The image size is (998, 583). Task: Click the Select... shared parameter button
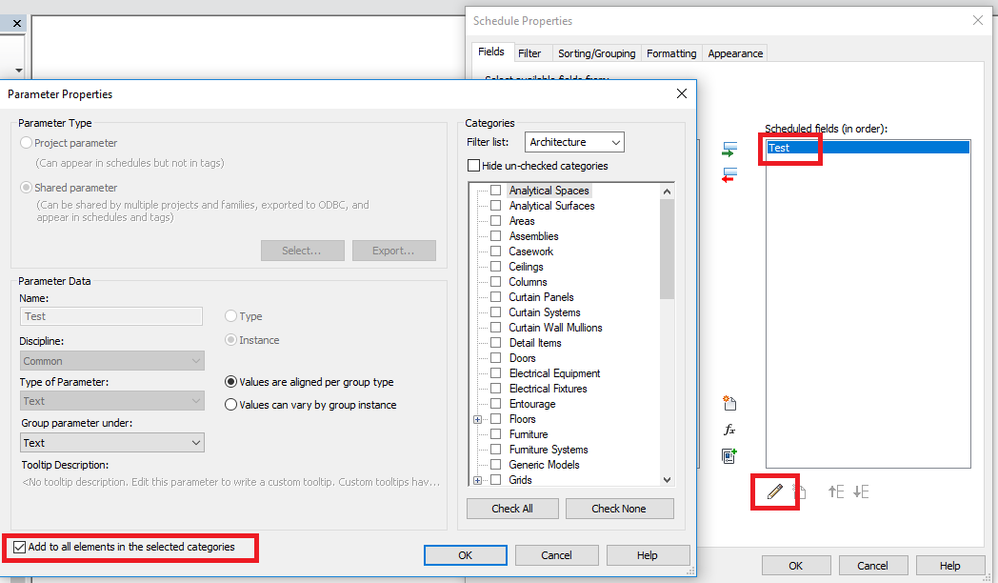pyautogui.click(x=302, y=251)
